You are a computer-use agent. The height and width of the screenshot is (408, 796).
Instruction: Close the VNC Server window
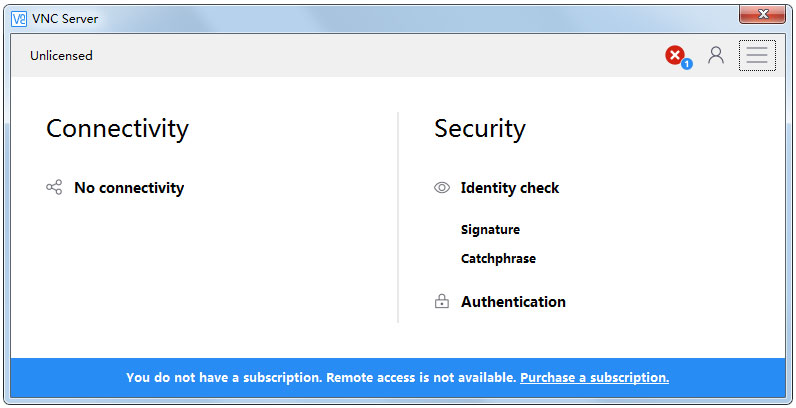pyautogui.click(x=762, y=14)
